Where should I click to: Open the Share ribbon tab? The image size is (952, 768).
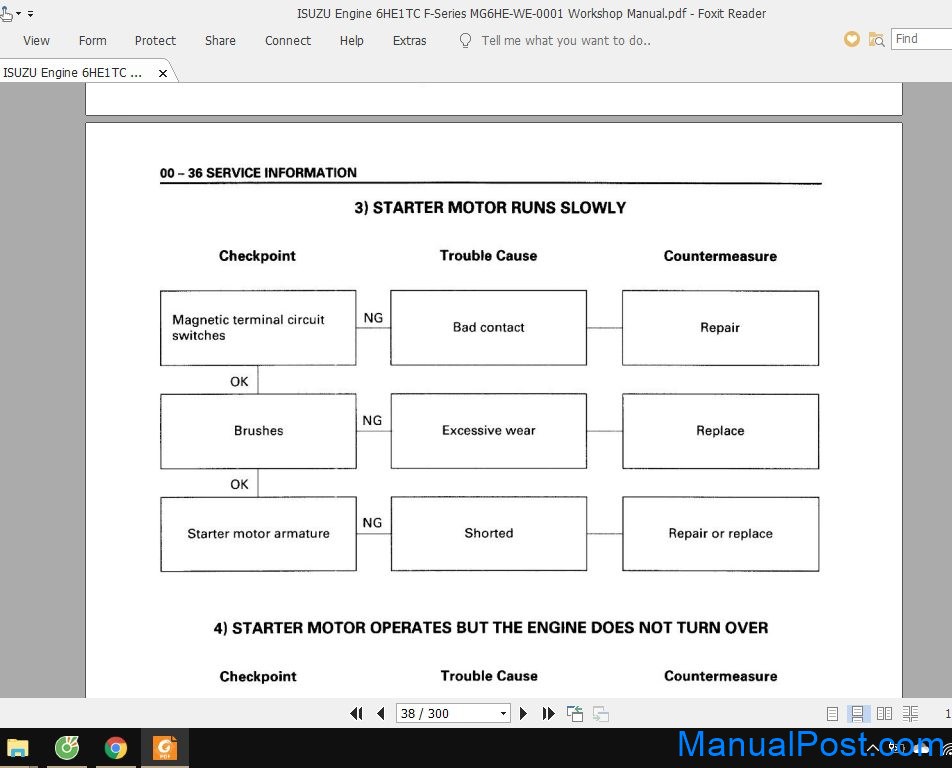pyautogui.click(x=220, y=41)
